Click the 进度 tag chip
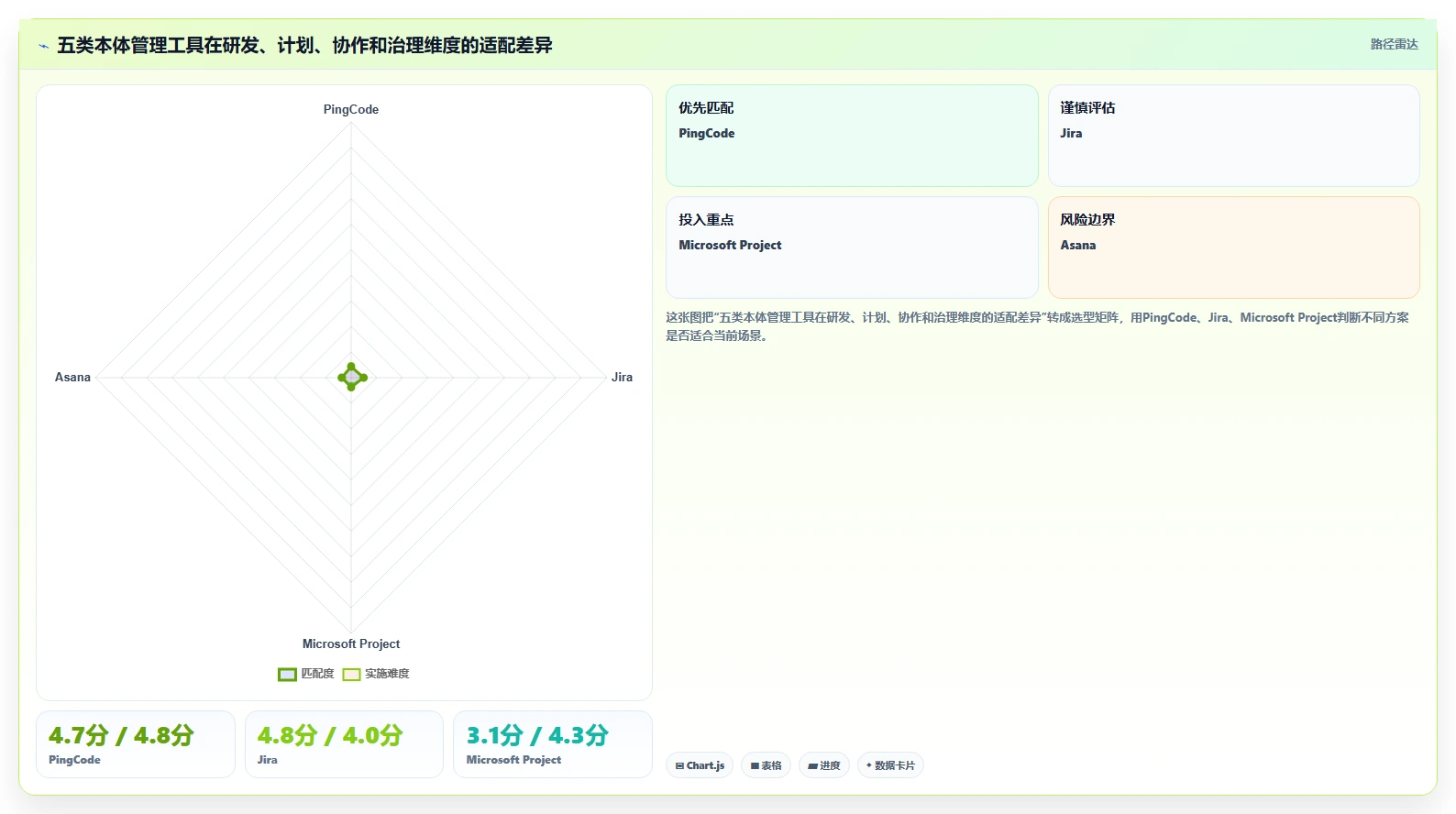The height and width of the screenshot is (814, 1456). (x=823, y=765)
